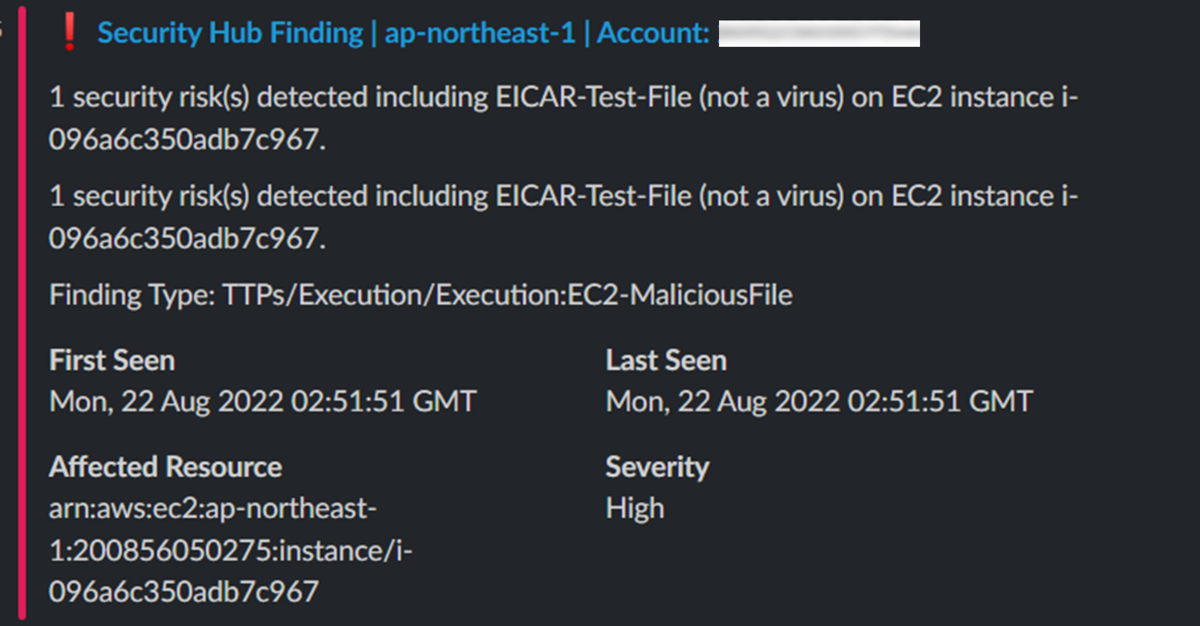Click the instance ID on the ARN's last line
The image size is (1200, 626).
pyautogui.click(x=184, y=591)
